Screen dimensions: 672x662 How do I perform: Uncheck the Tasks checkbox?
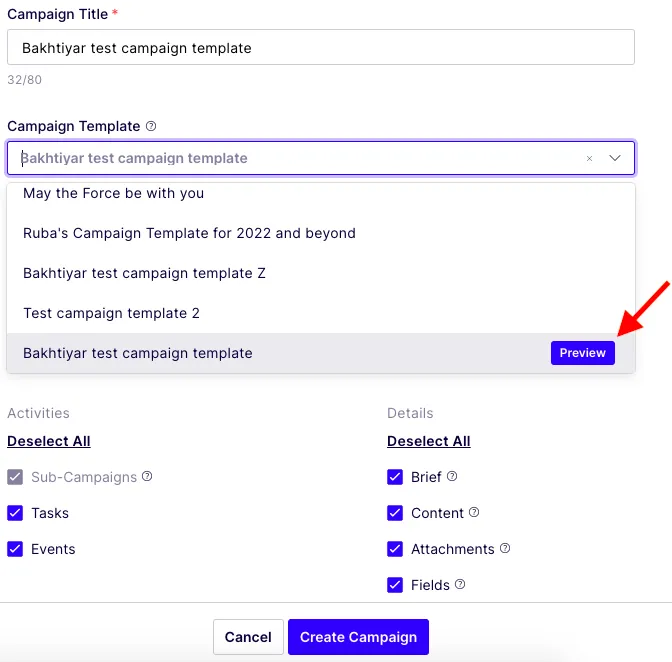[x=15, y=513]
